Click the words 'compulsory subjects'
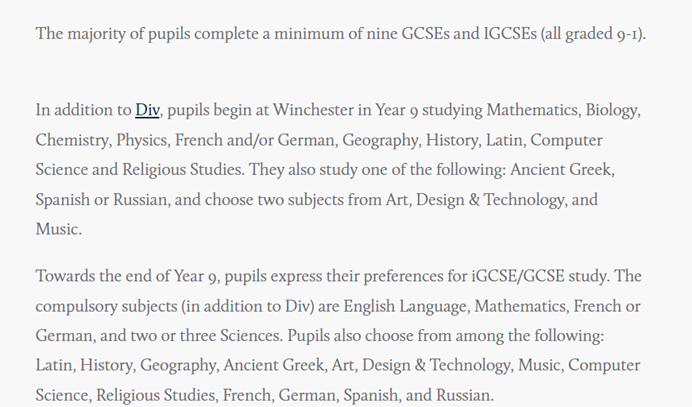The image size is (692, 407). click(106, 307)
